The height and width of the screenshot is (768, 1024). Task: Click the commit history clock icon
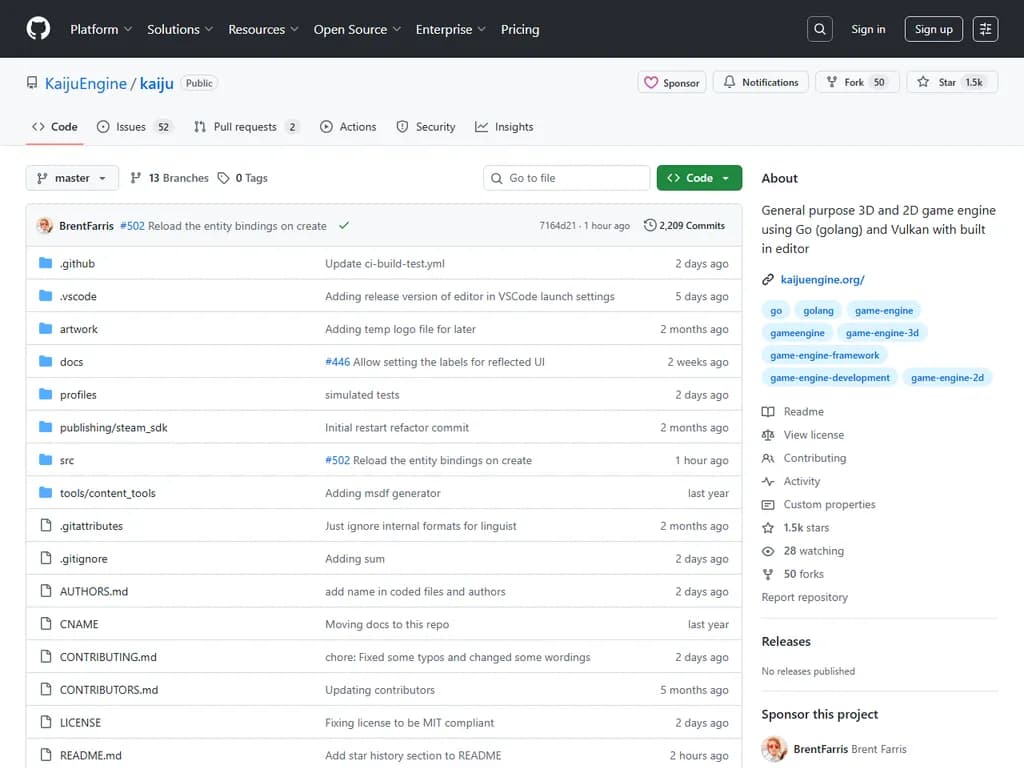(x=650, y=226)
